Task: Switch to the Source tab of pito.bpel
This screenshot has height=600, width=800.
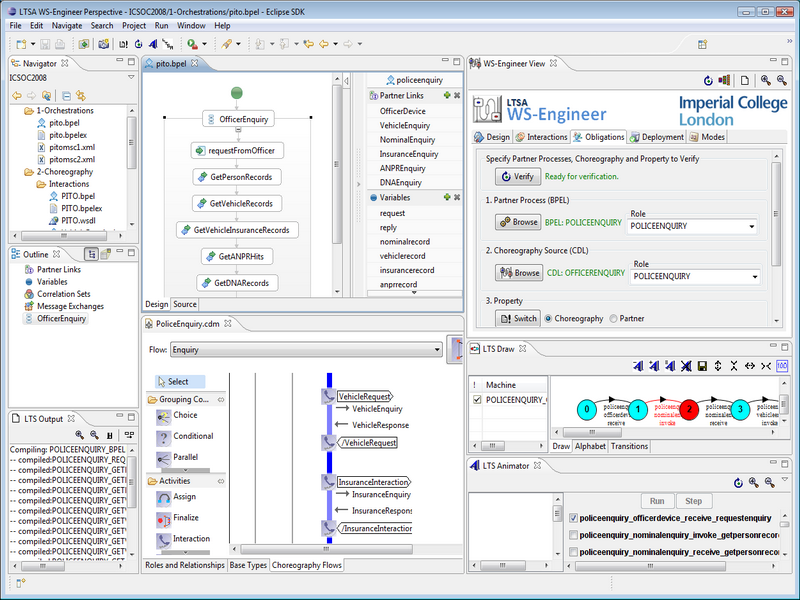Action: tap(185, 304)
